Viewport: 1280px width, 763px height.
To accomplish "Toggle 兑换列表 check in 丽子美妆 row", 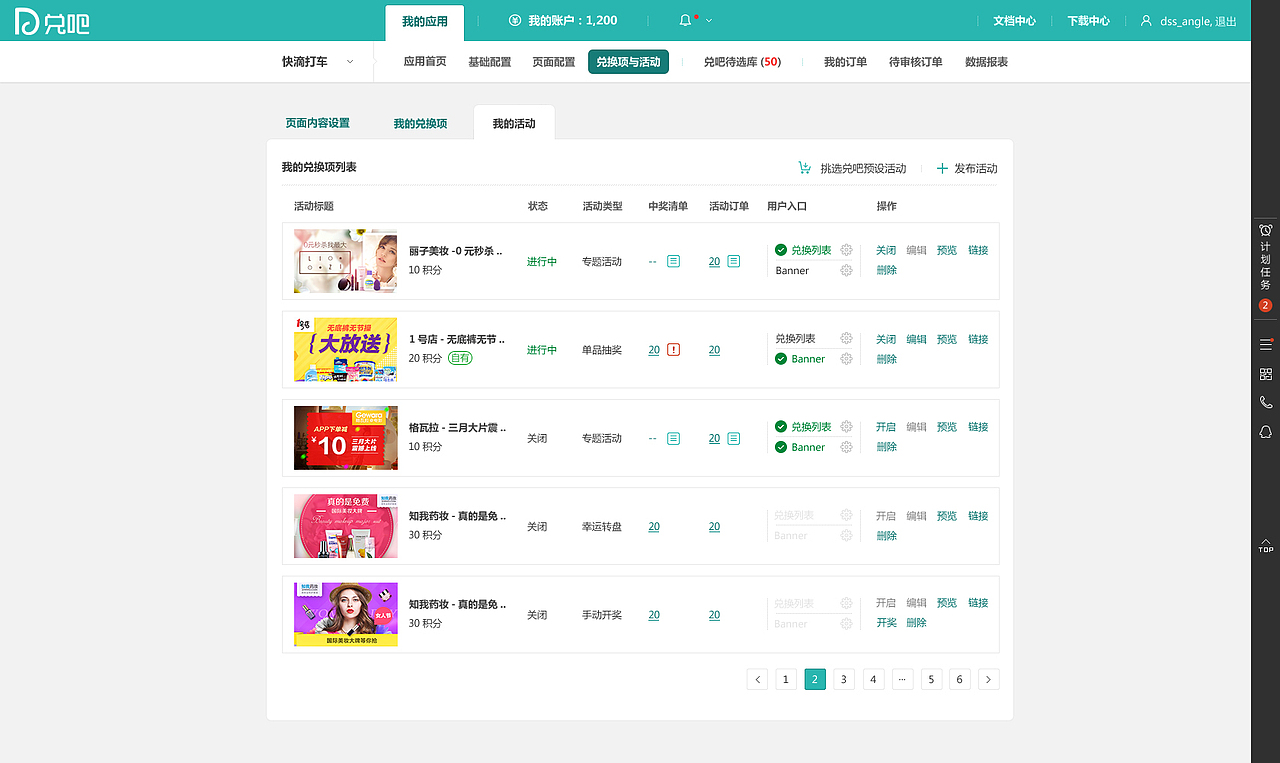I will (781, 250).
